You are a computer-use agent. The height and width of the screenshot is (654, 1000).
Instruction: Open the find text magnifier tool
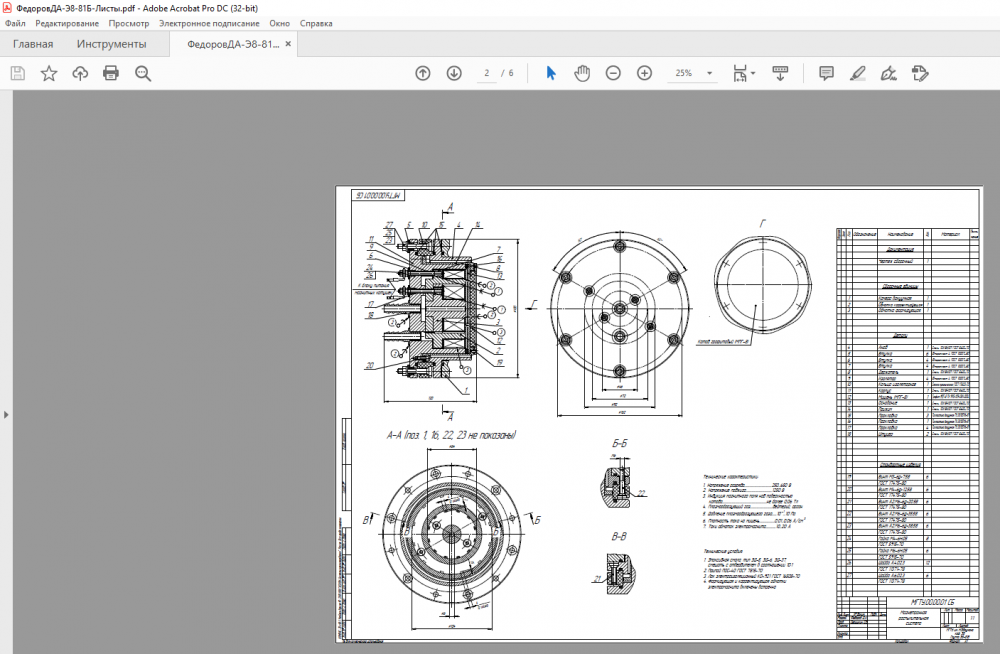(143, 73)
